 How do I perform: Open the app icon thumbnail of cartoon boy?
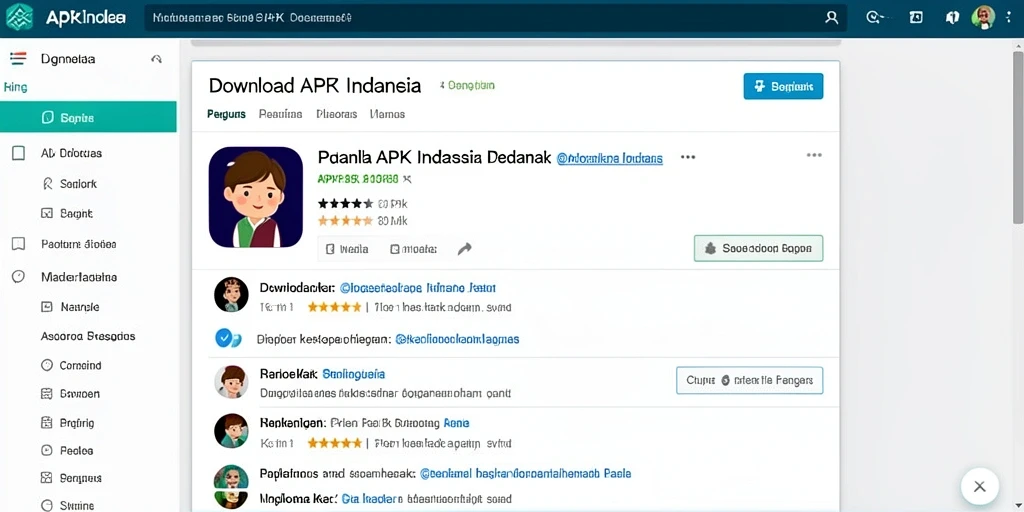click(x=256, y=197)
